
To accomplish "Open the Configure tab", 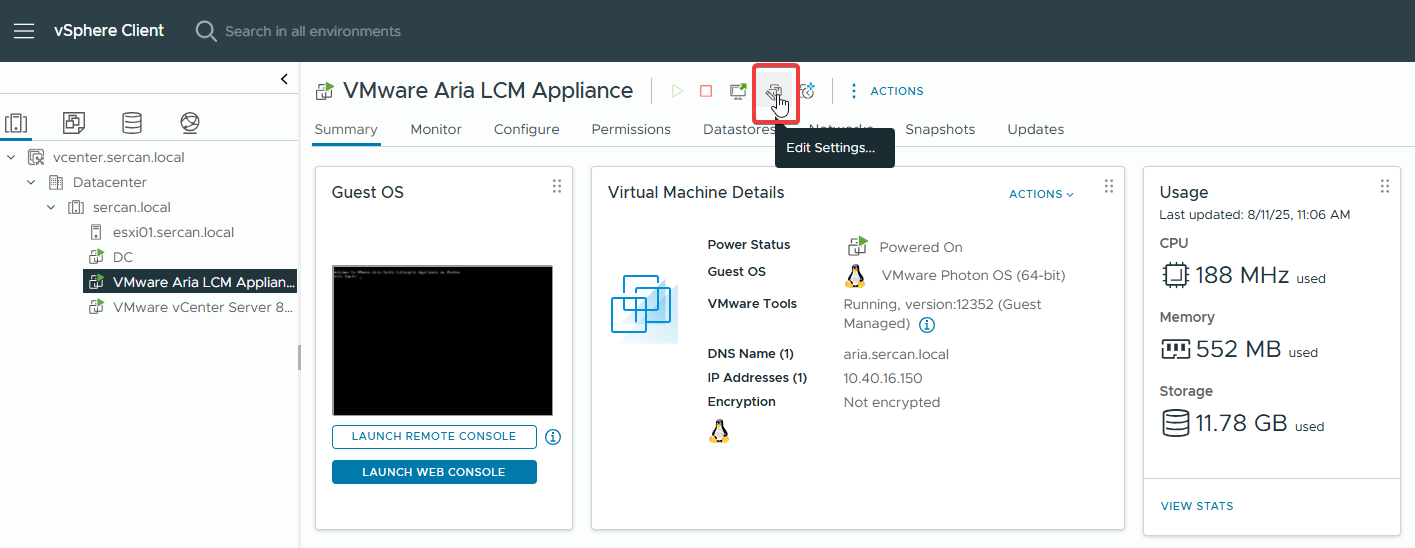I will click(527, 129).
